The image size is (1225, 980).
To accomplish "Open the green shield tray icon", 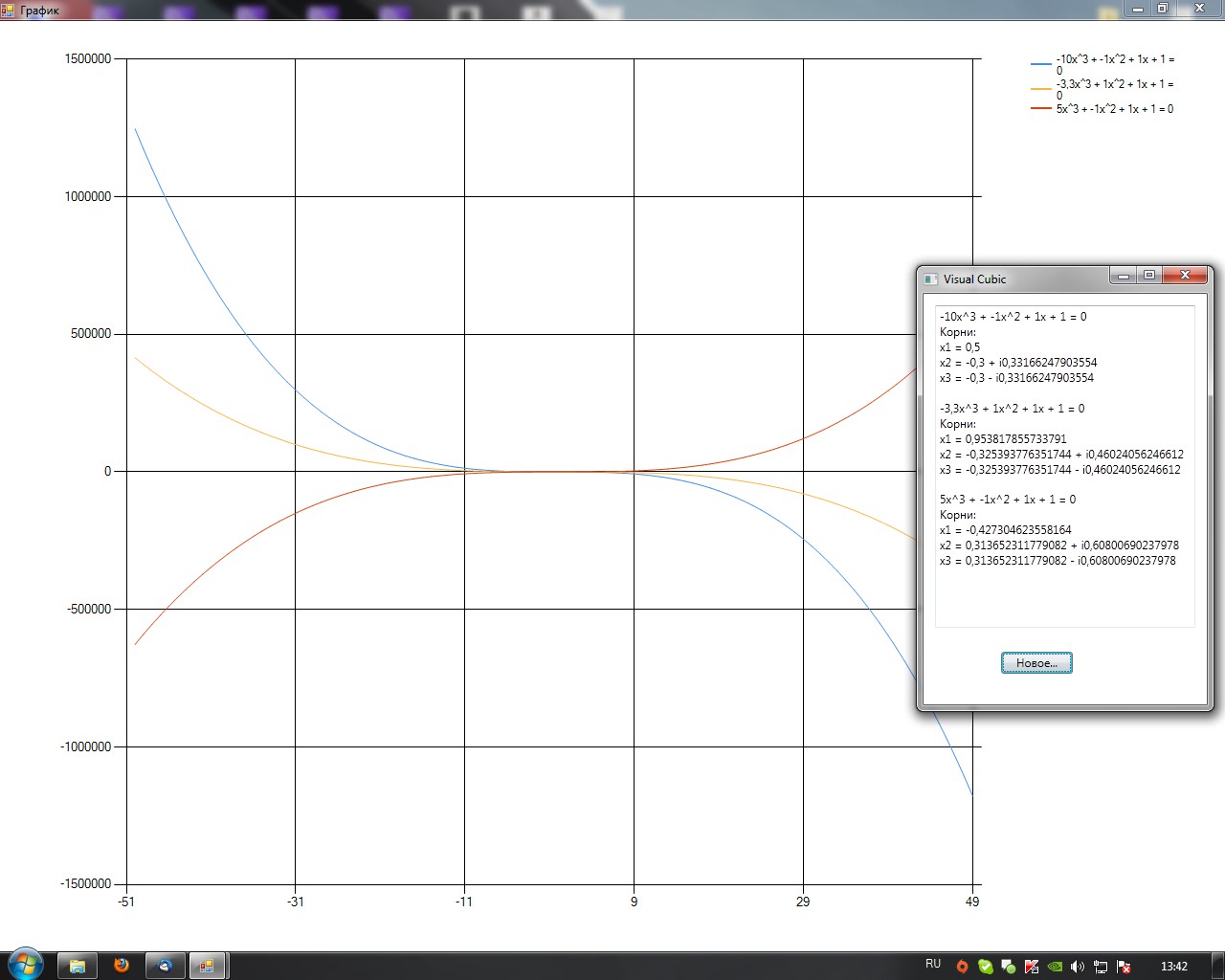I will click(x=985, y=967).
